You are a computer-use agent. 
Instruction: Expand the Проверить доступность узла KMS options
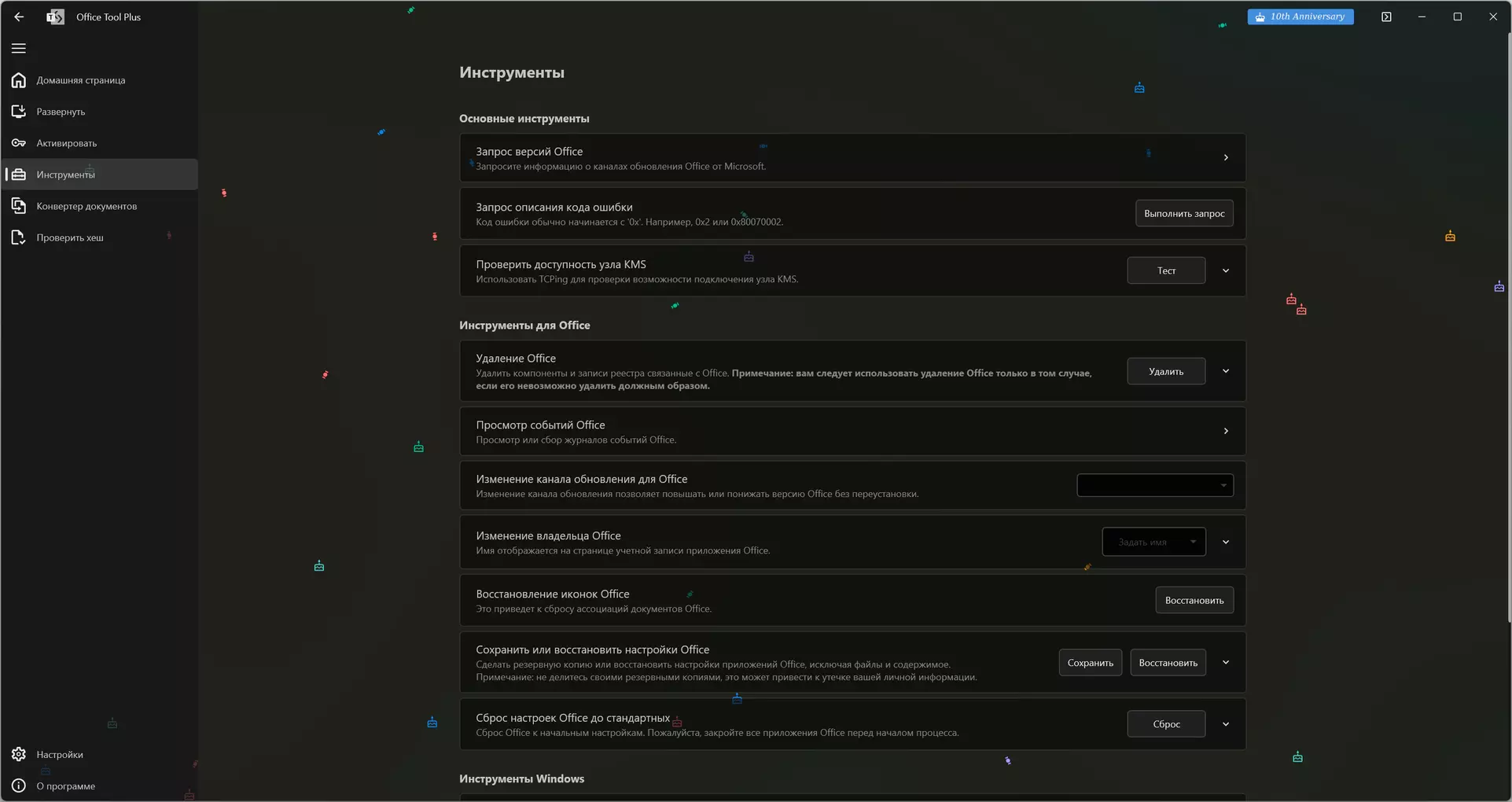(x=1226, y=270)
